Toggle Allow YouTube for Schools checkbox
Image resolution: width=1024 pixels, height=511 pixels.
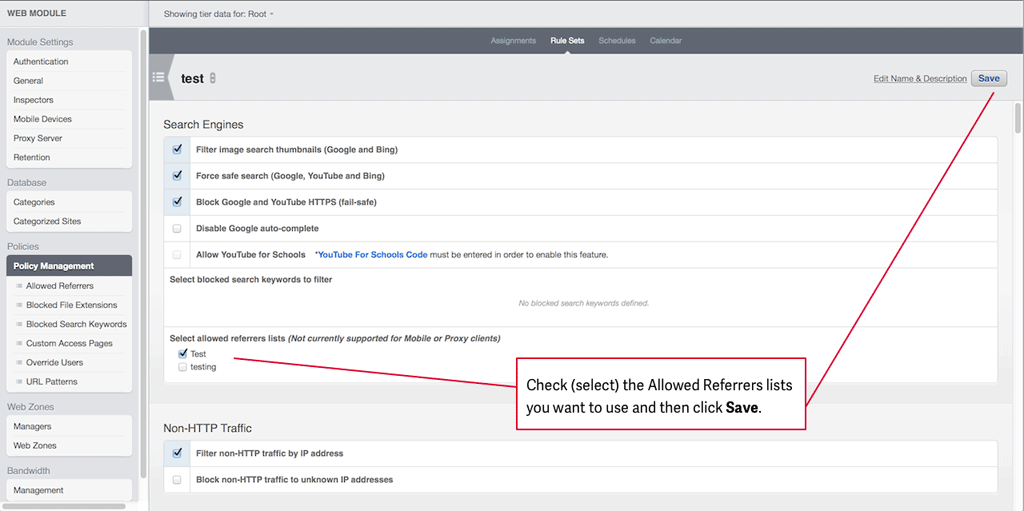click(176, 255)
